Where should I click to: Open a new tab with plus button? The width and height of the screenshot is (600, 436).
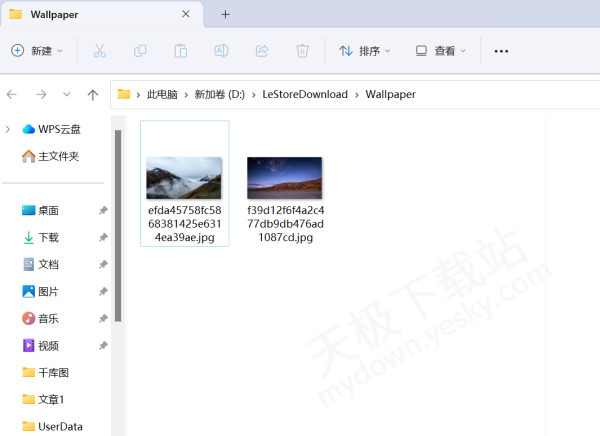point(225,14)
